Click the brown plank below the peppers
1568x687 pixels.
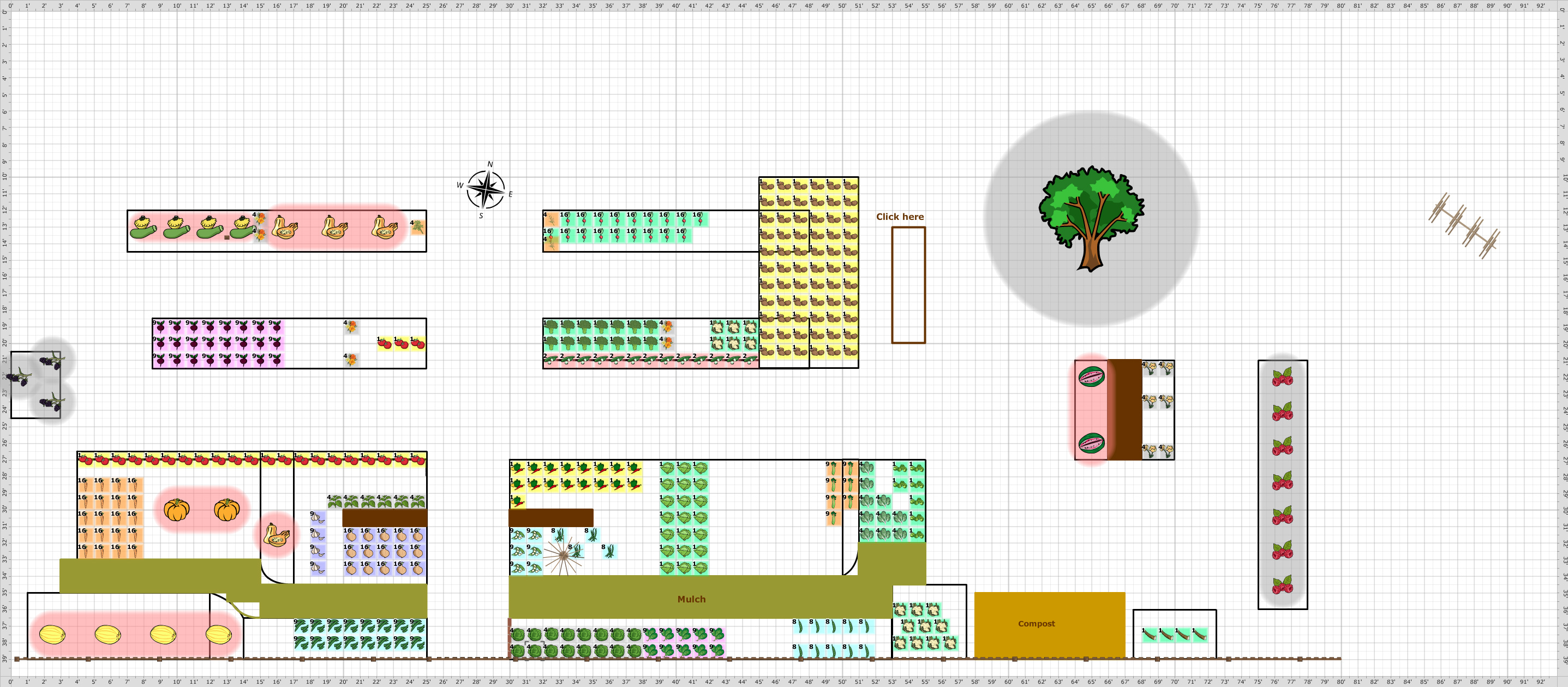(550, 518)
